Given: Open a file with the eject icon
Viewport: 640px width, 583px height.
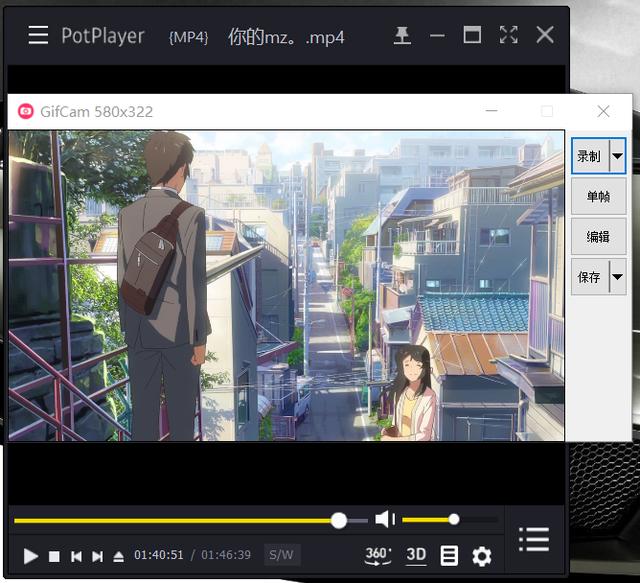Looking at the screenshot, I should coord(118,556).
